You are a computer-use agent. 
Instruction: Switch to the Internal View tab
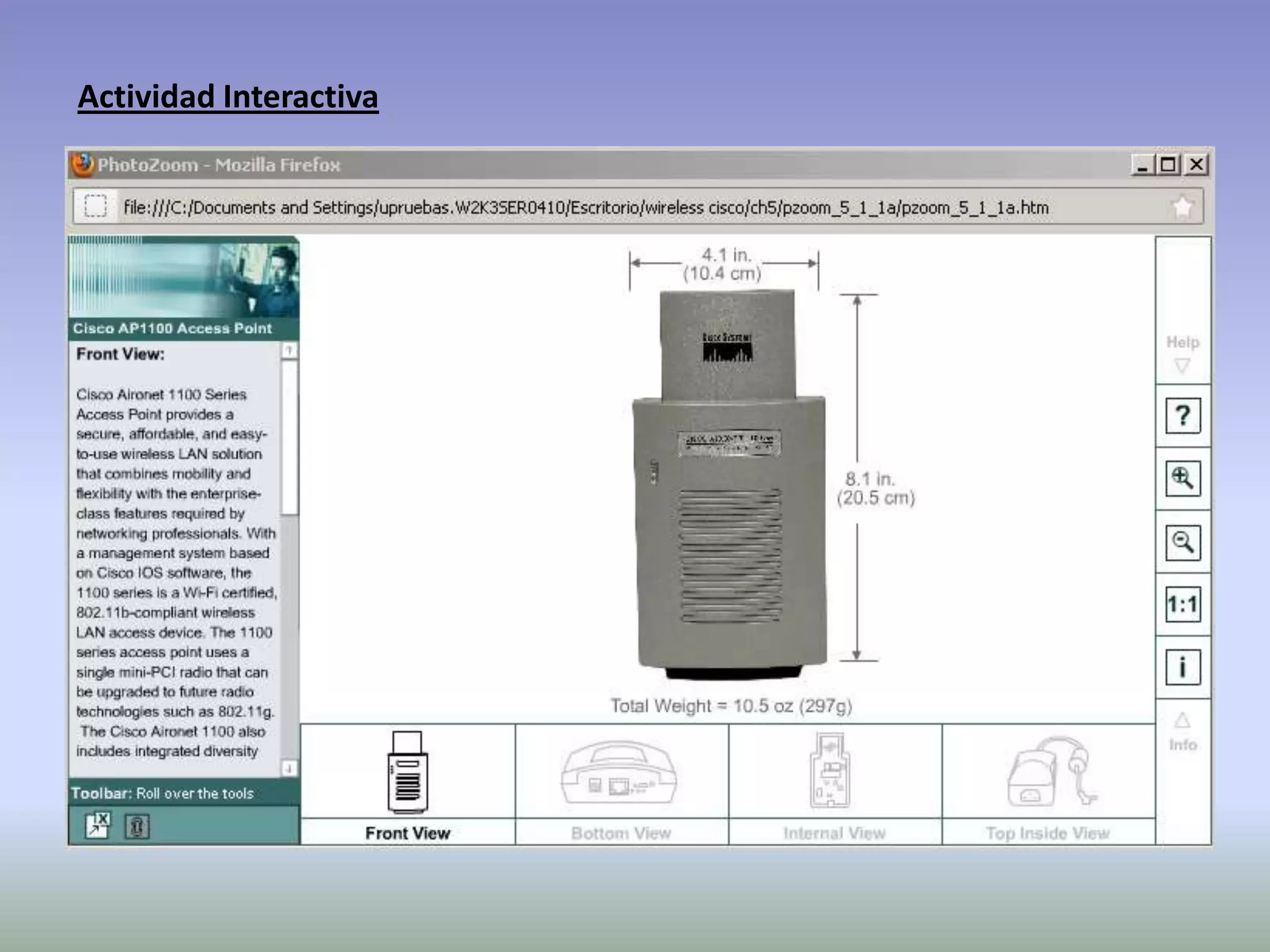tap(835, 833)
